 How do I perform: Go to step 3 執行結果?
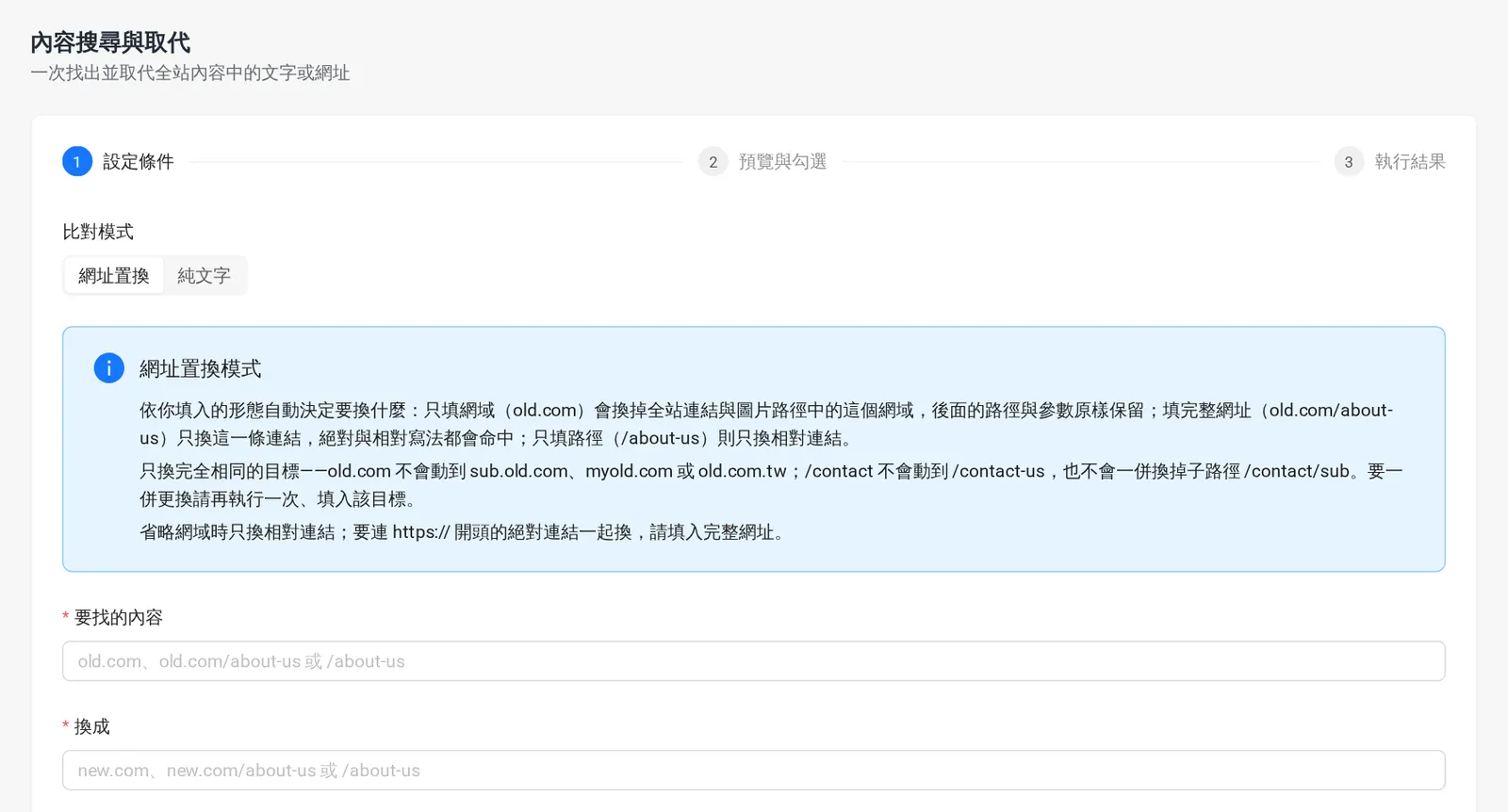1389,162
